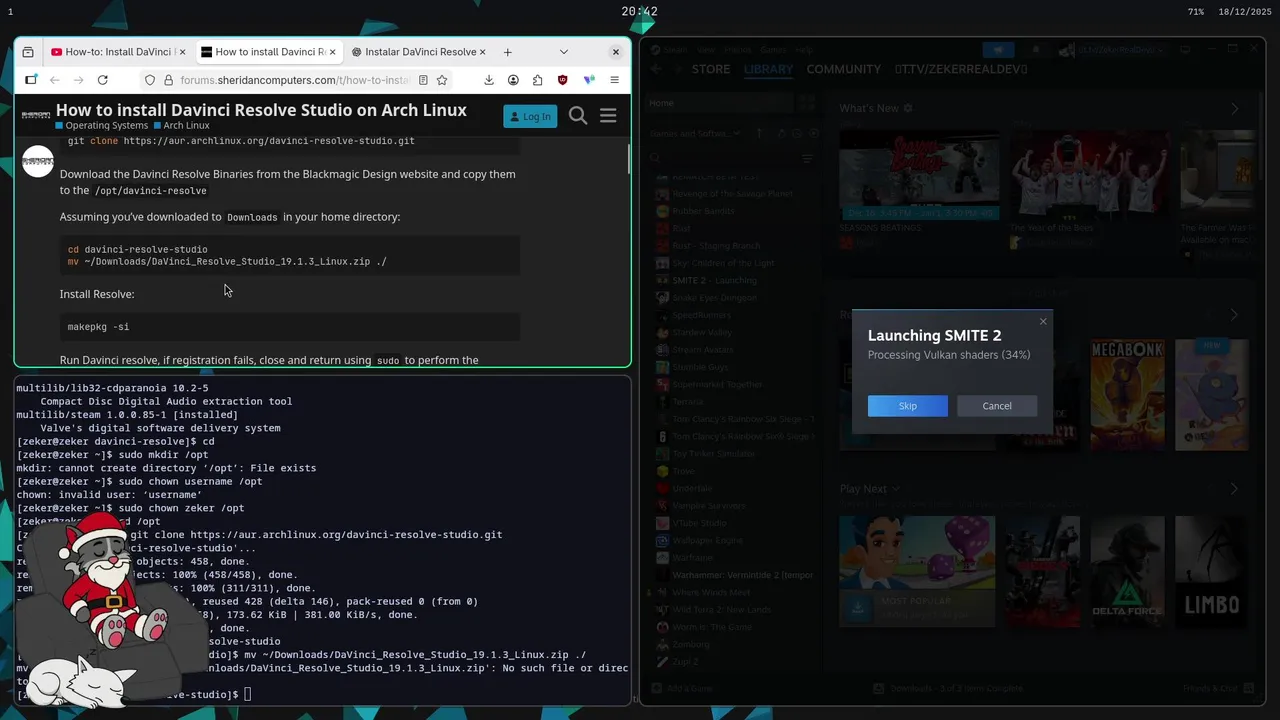Bookmark this page with the star

coord(442,80)
